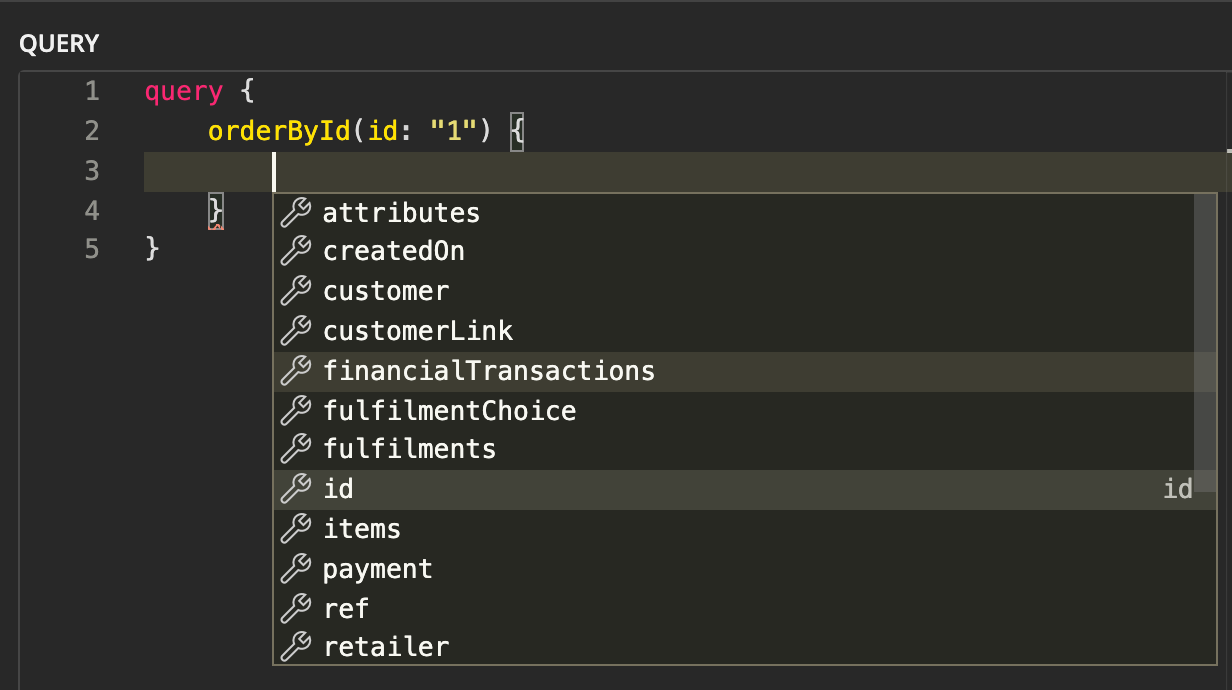Click wrench icon beside attributes suggestion
The image size is (1232, 690).
(x=295, y=213)
